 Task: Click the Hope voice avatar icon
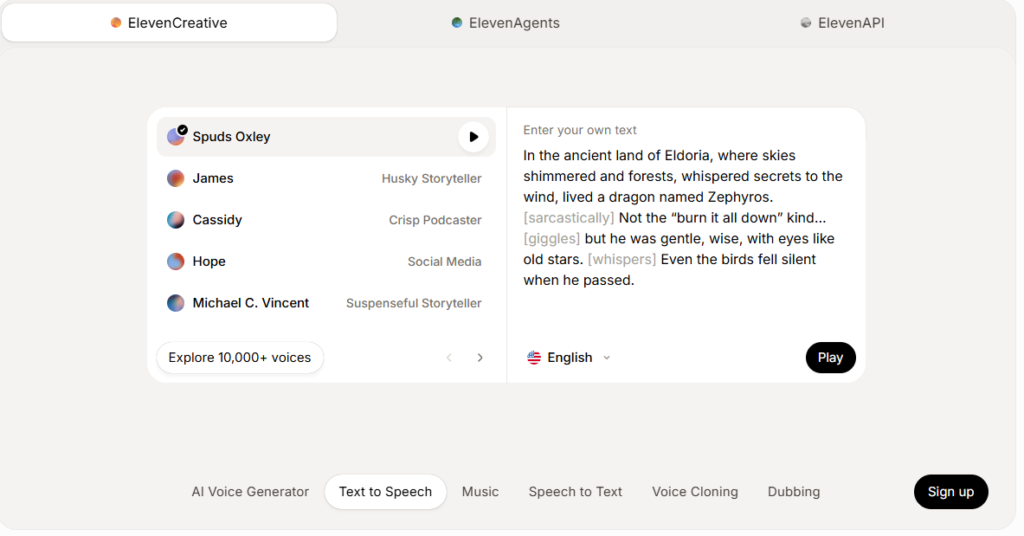(x=176, y=262)
